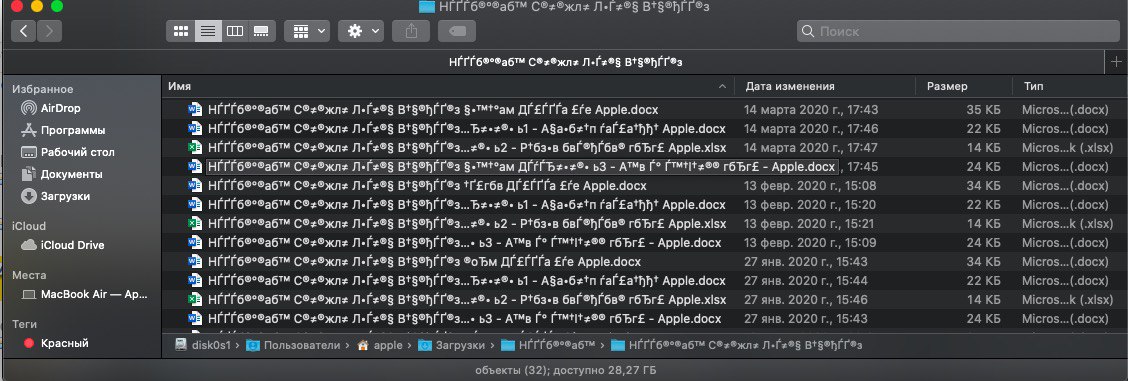Click the date cell 27 янв. 2020 г., 15:46
Viewport: 1128px width, 381px height.
point(806,299)
